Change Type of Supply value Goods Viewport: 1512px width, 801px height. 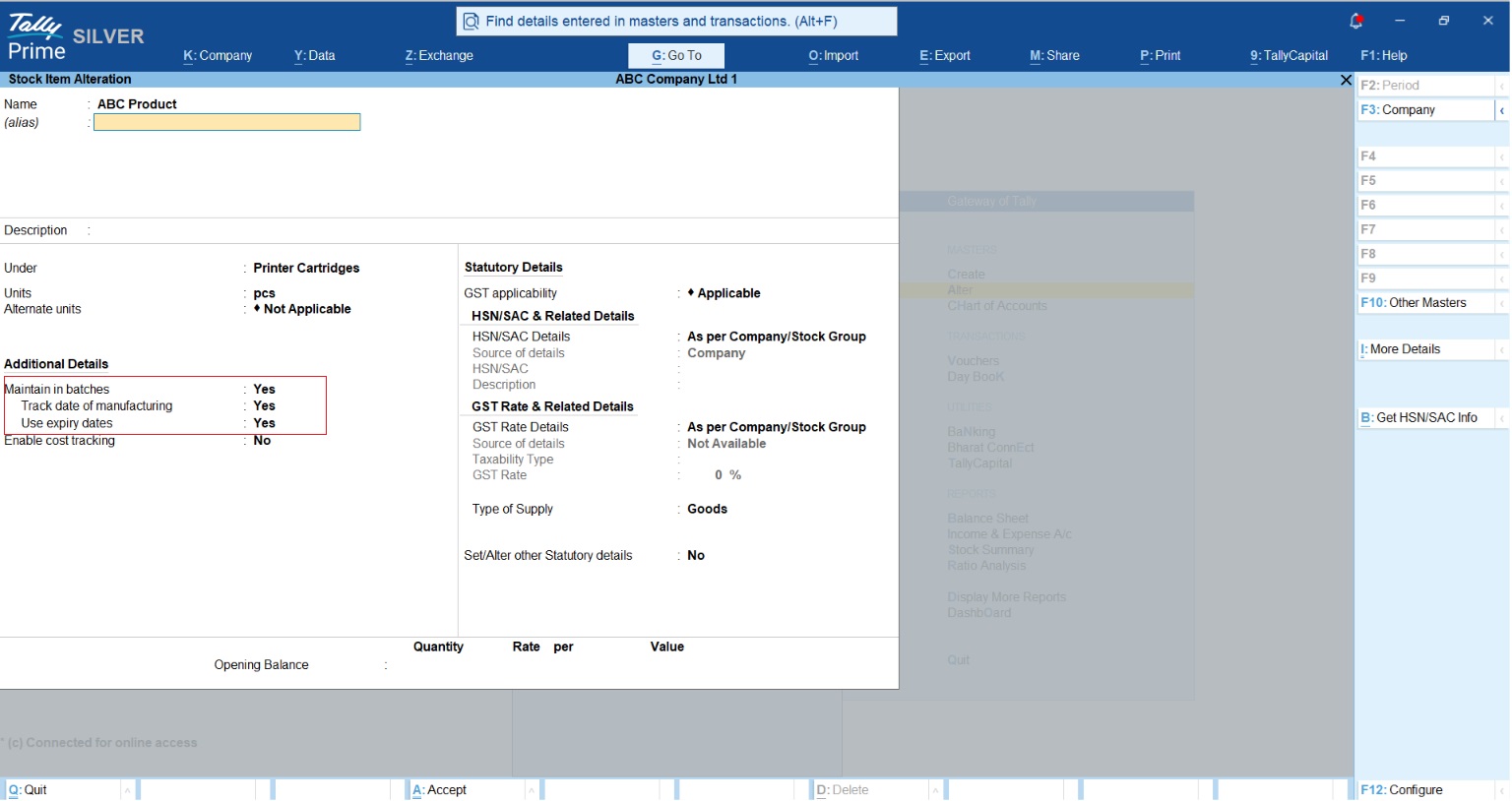pyautogui.click(x=707, y=510)
